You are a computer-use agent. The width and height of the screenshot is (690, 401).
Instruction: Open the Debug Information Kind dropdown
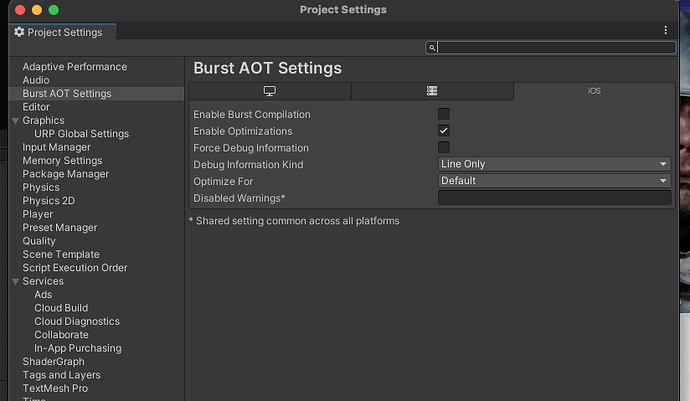(x=554, y=164)
